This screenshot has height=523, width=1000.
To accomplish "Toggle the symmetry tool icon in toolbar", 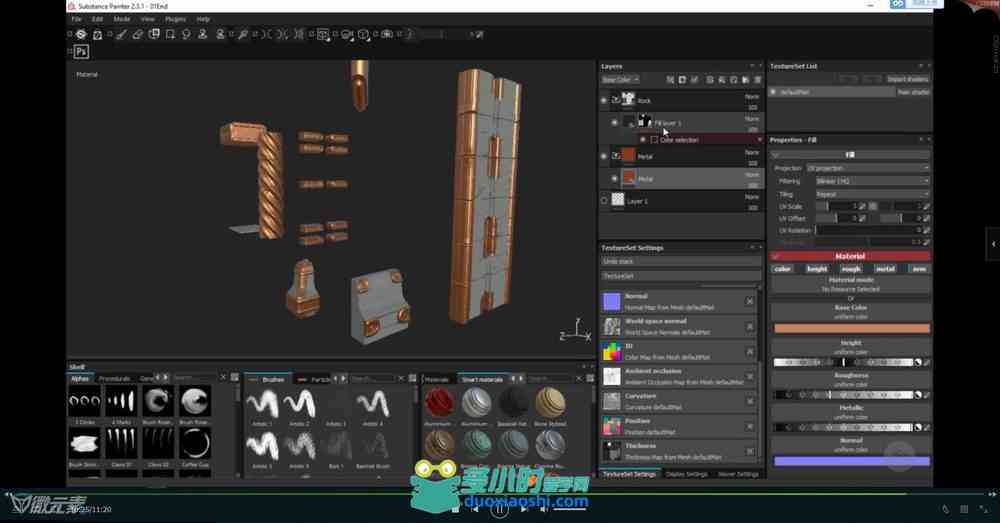I will click(x=267, y=34).
